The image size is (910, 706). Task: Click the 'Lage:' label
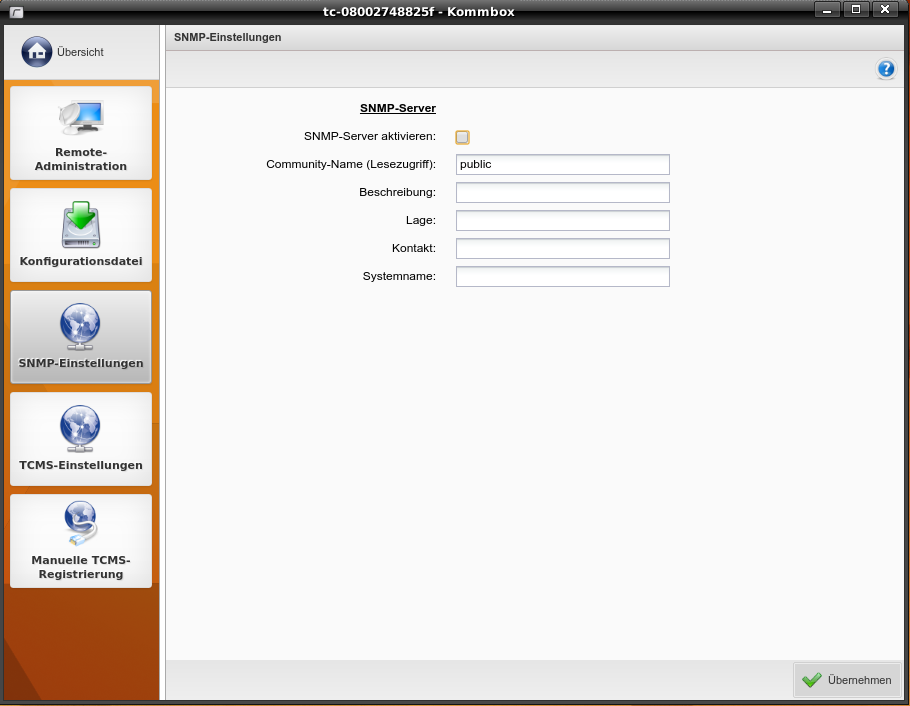coord(421,220)
